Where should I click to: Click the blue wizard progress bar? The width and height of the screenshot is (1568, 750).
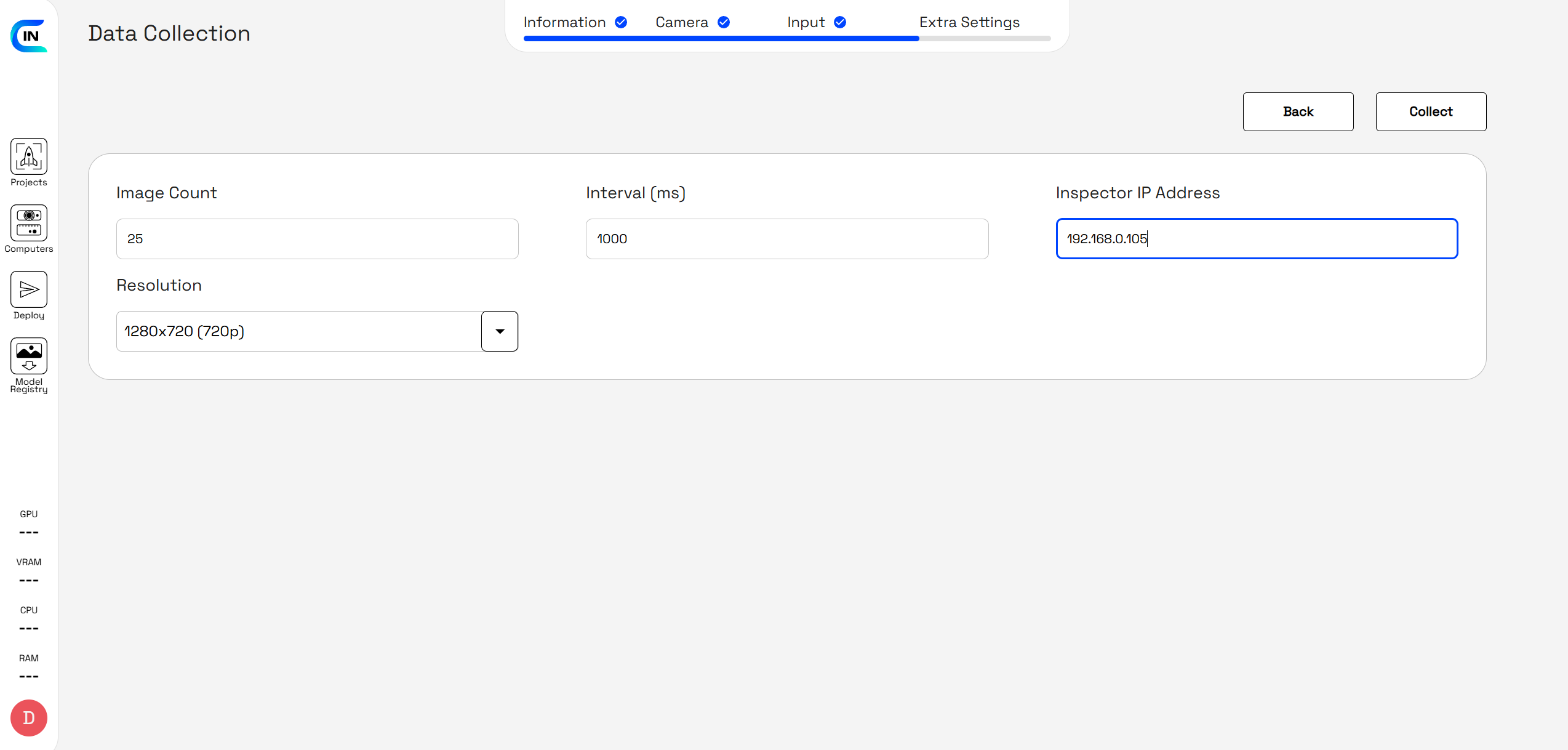click(720, 38)
